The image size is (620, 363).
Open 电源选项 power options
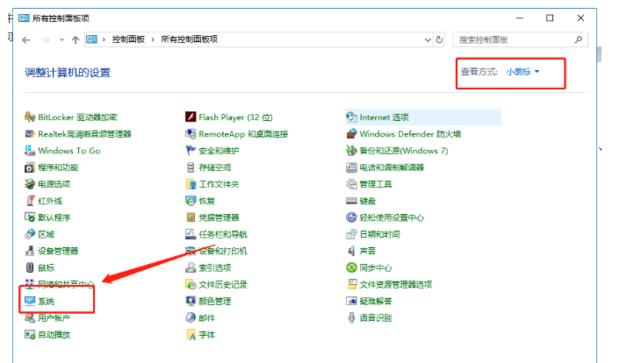(47, 184)
